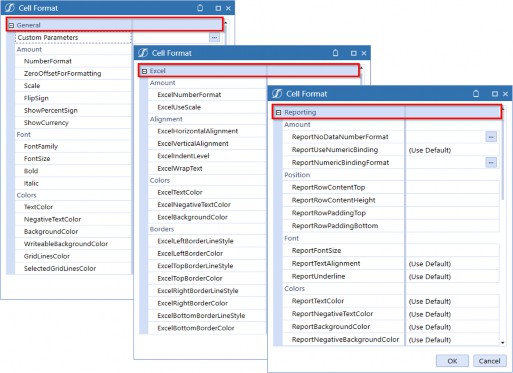Screen dimensions: 513x373
Task: Open ReportUnderline value dropdown
Action: (452, 277)
